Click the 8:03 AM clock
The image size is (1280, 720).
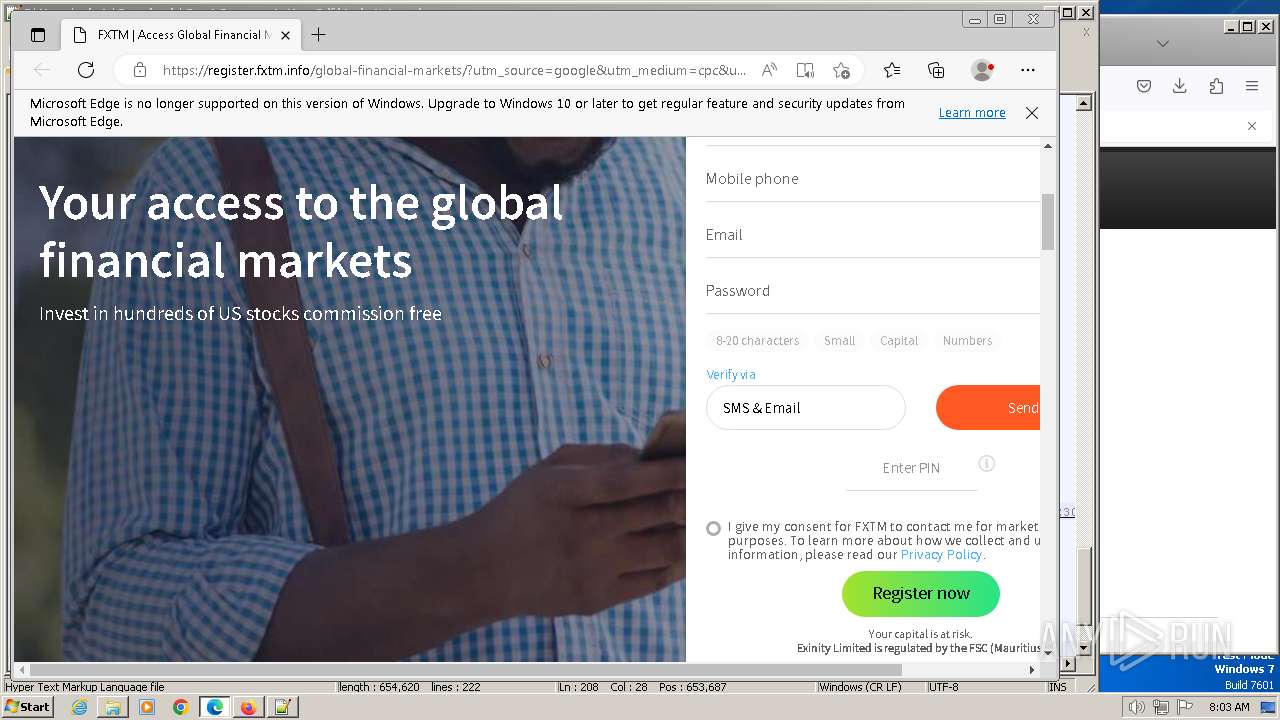(x=1229, y=707)
